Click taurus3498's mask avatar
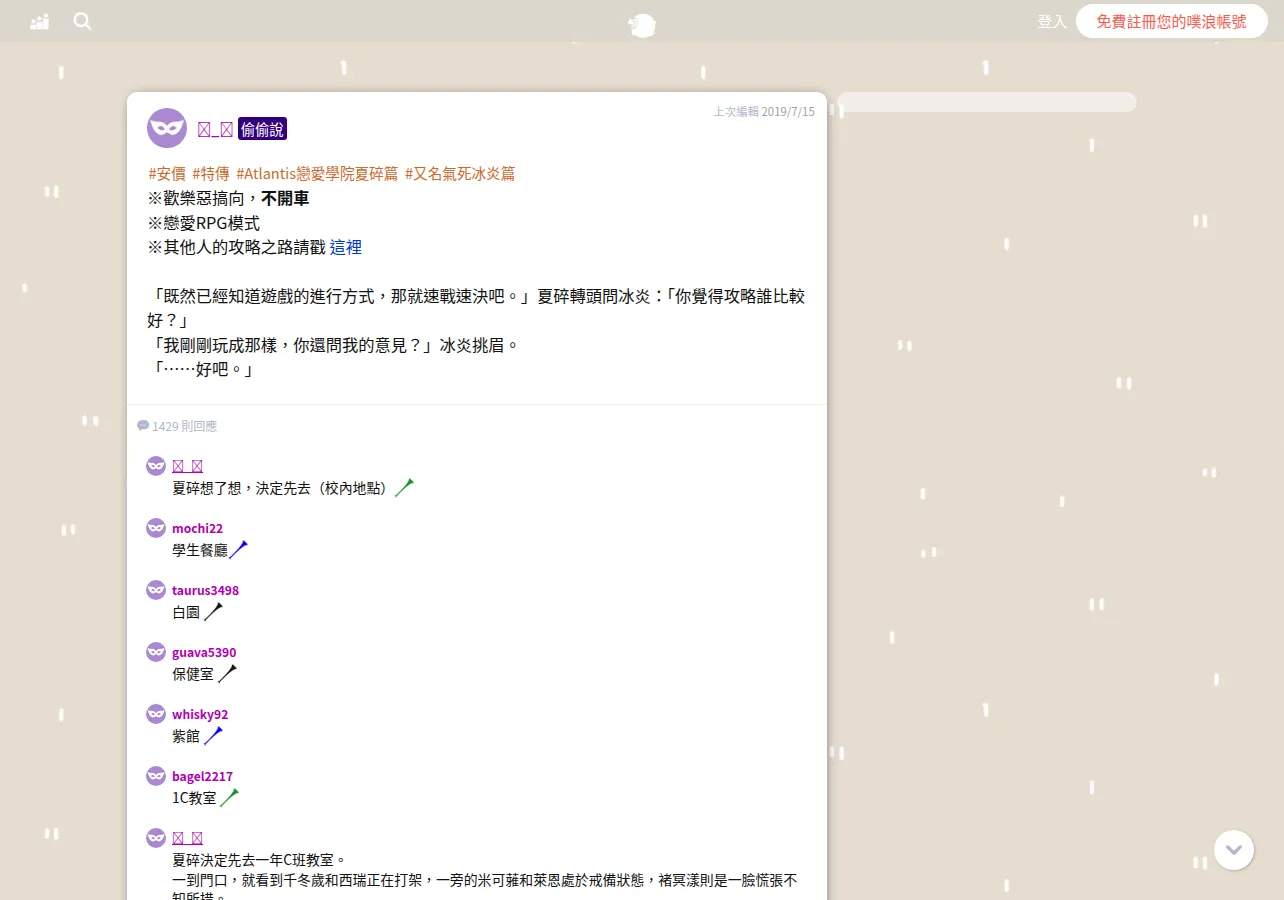 click(x=156, y=590)
